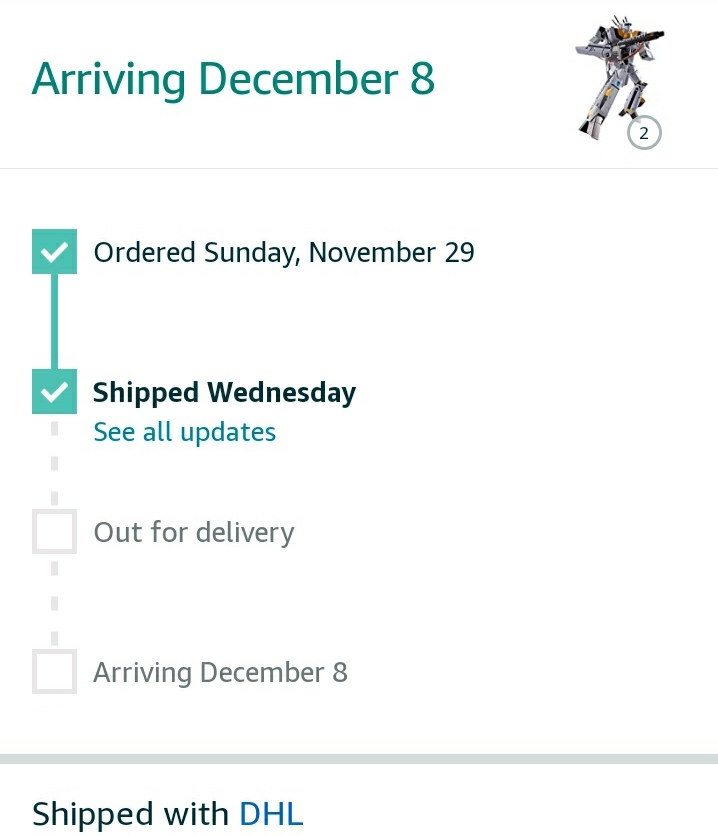Viewport: 718px width, 836px height.
Task: Click the green checkmark beside Ordered Sunday
Action: 54,252
